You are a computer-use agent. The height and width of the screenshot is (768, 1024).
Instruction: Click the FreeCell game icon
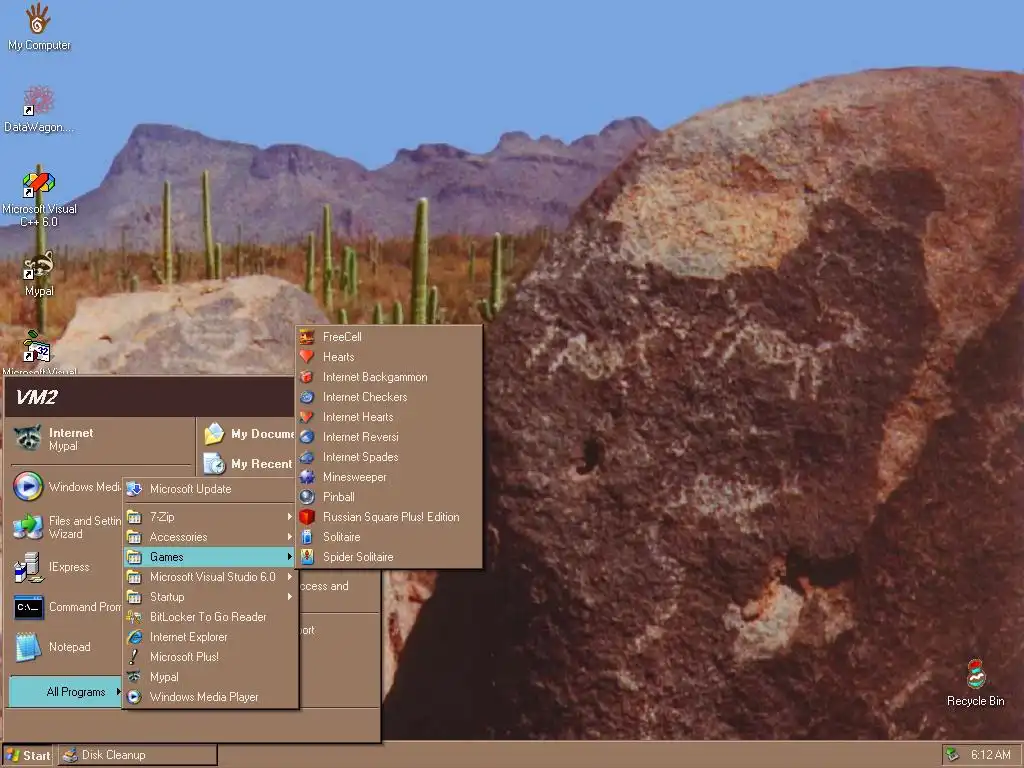tap(307, 337)
